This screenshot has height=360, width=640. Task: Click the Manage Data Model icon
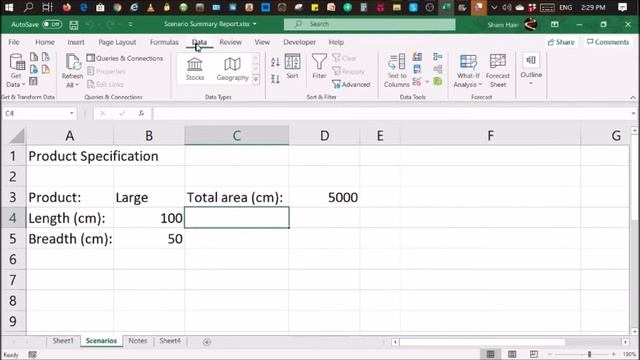[438, 82]
